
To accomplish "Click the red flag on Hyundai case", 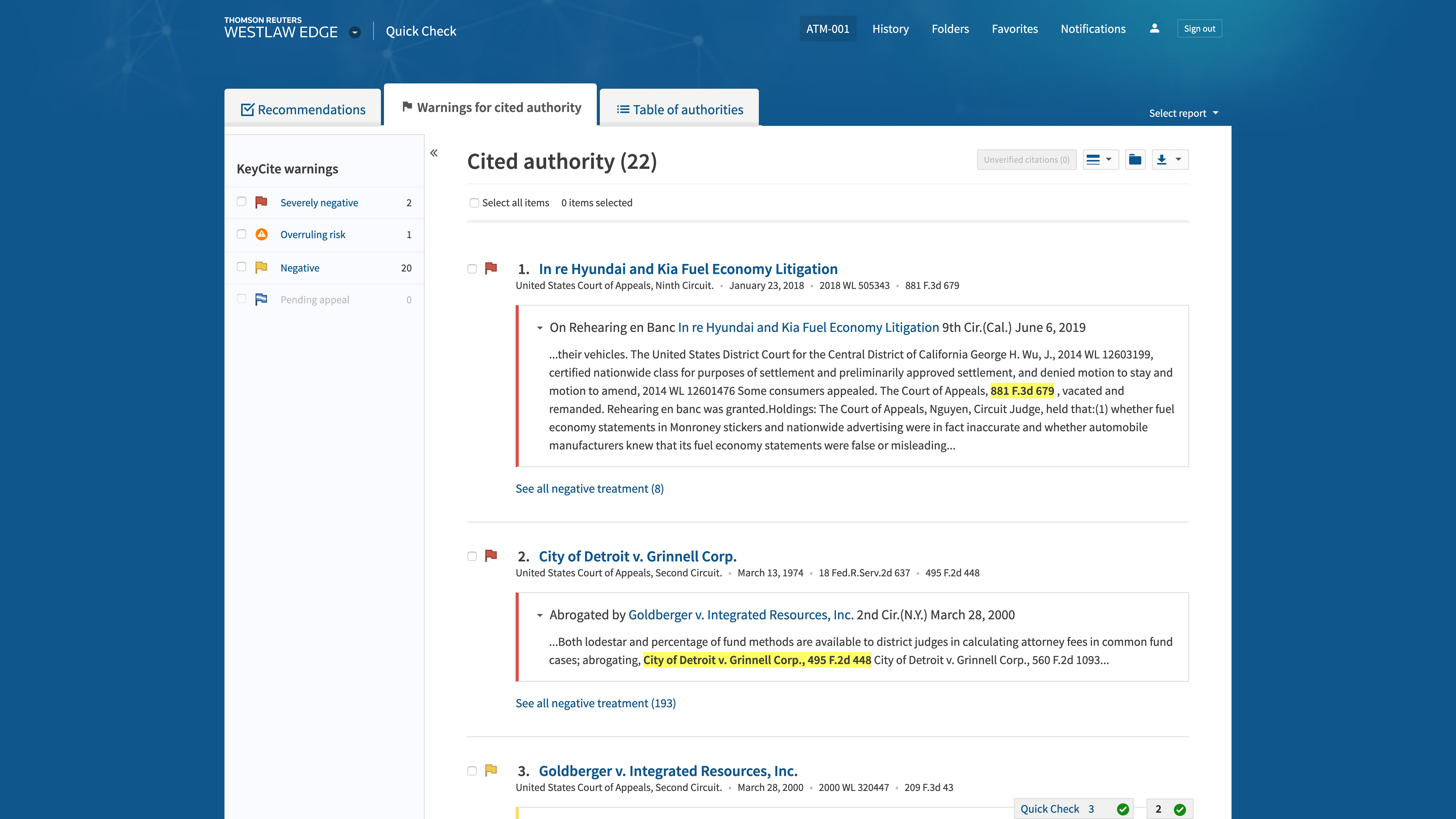I will click(x=491, y=268).
